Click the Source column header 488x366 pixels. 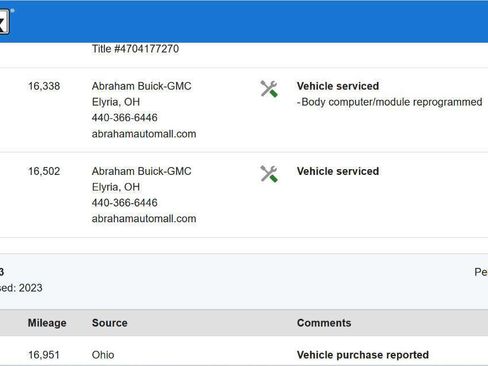coord(110,323)
